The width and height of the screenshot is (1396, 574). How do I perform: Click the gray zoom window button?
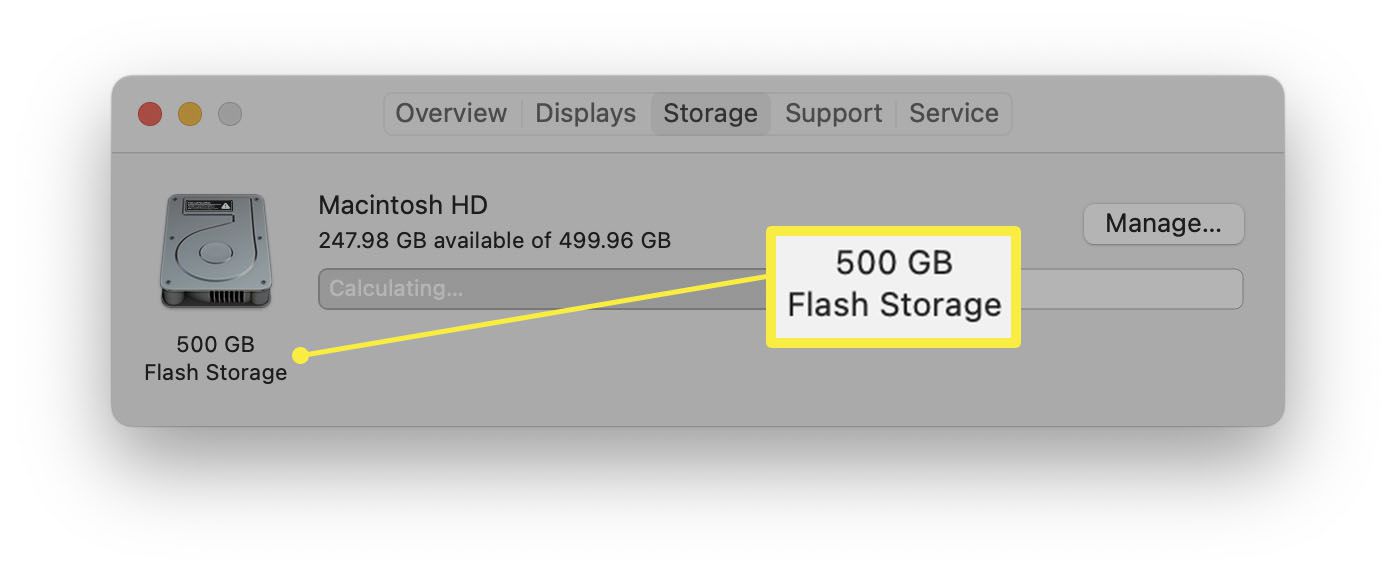(230, 114)
